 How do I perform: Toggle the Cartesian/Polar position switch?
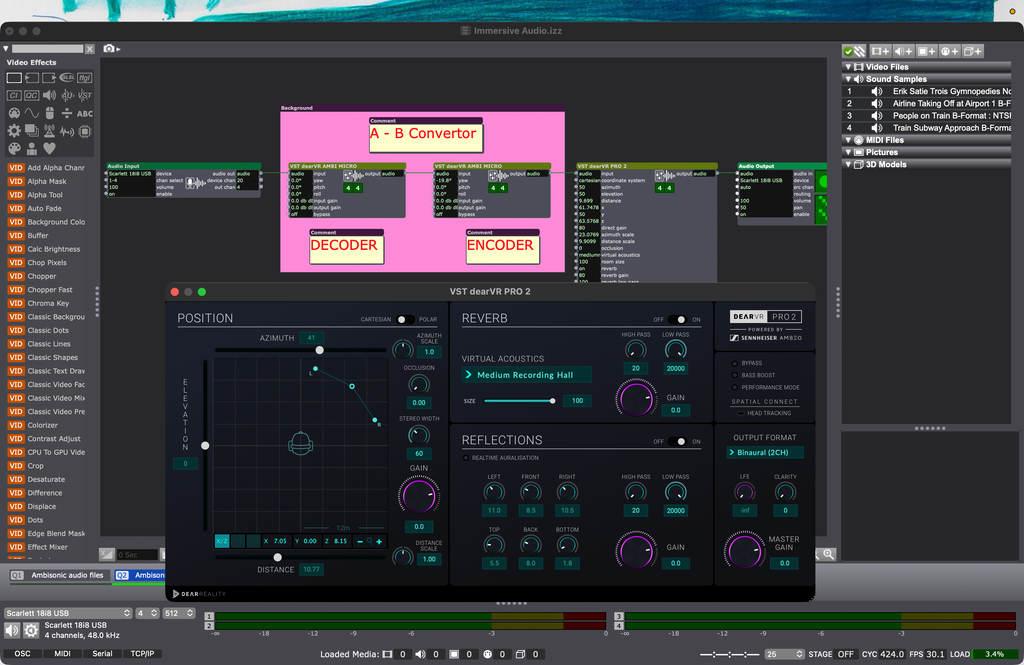point(405,319)
